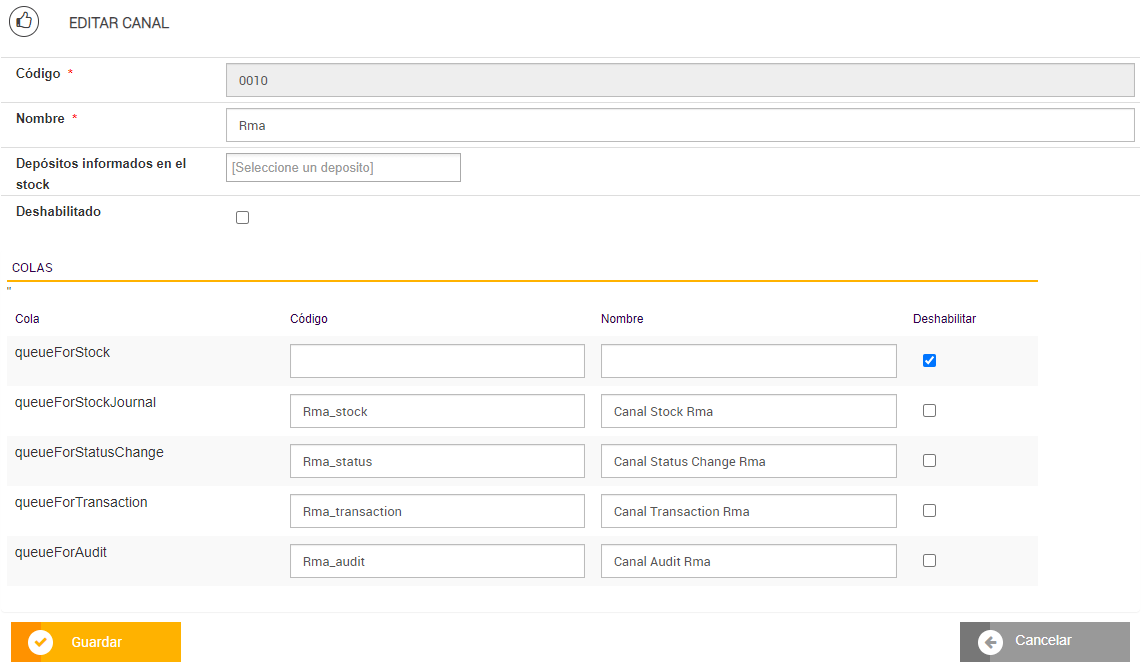Toggle the Deshabilitado checkbox
This screenshot has width=1141, height=668.
[242, 218]
